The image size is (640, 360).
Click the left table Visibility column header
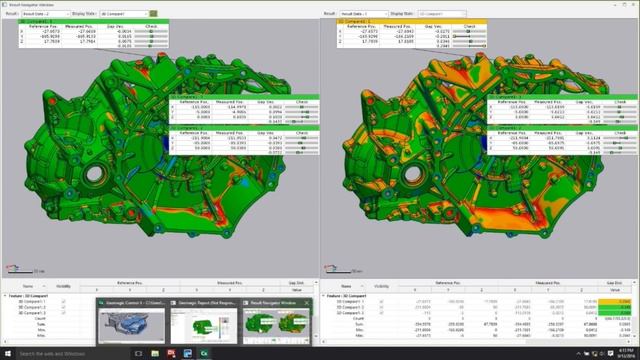click(63, 286)
